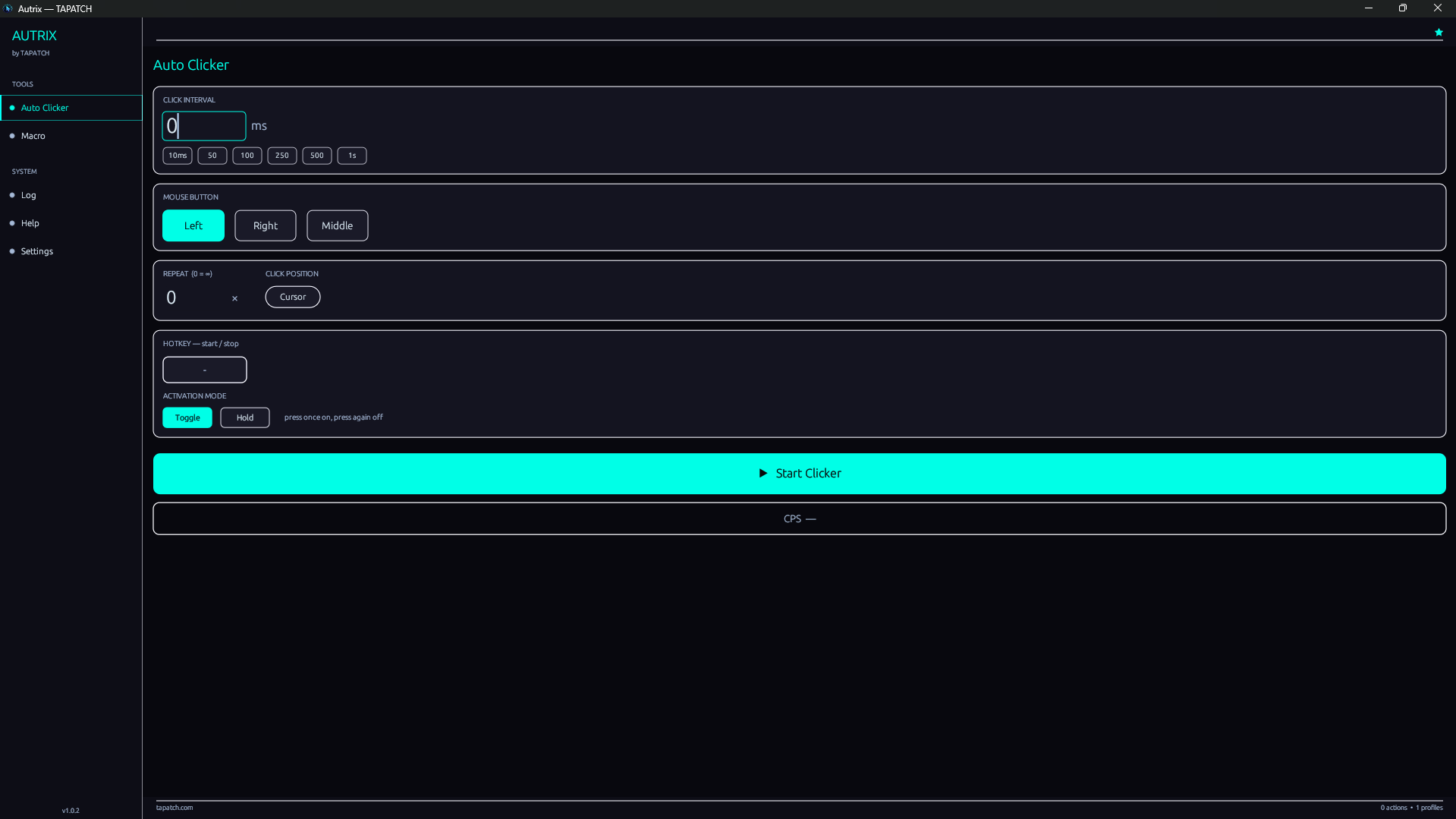Click the hotkey binding box
This screenshot has width=1456, height=819.
(x=205, y=370)
